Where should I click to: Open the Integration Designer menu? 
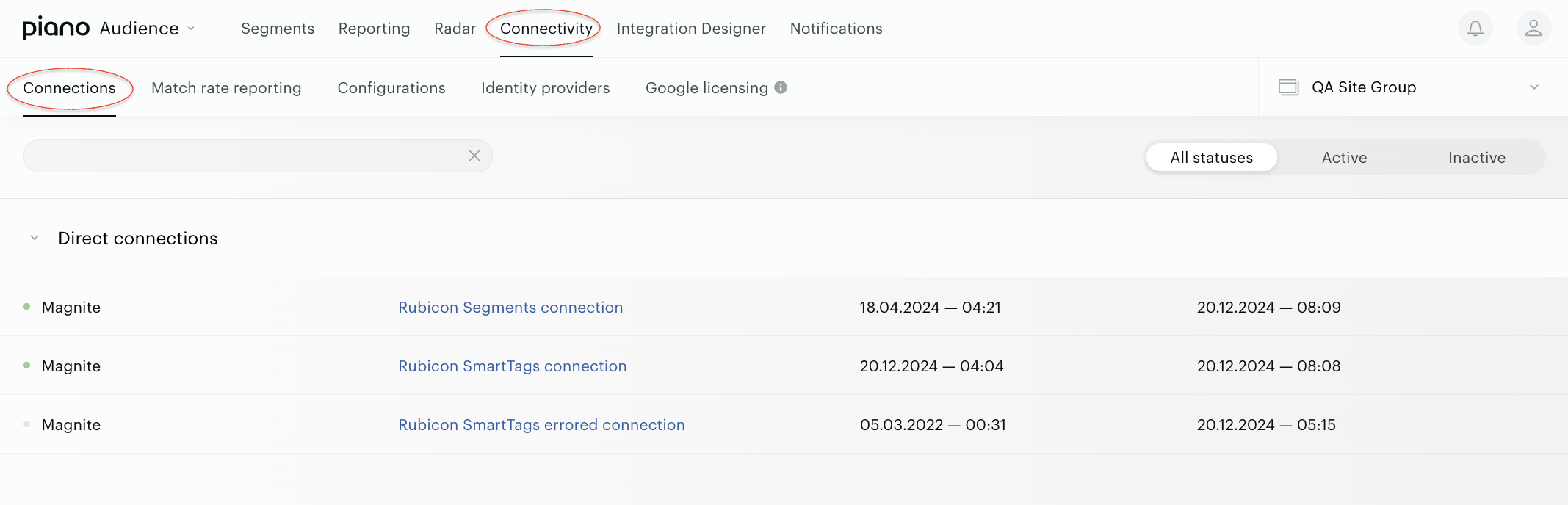(691, 29)
